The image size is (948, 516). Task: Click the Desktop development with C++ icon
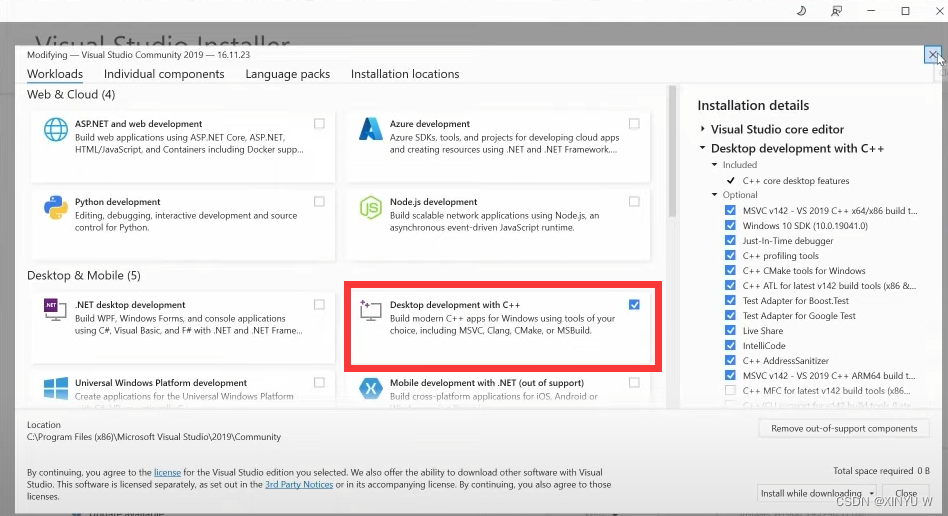click(x=371, y=310)
